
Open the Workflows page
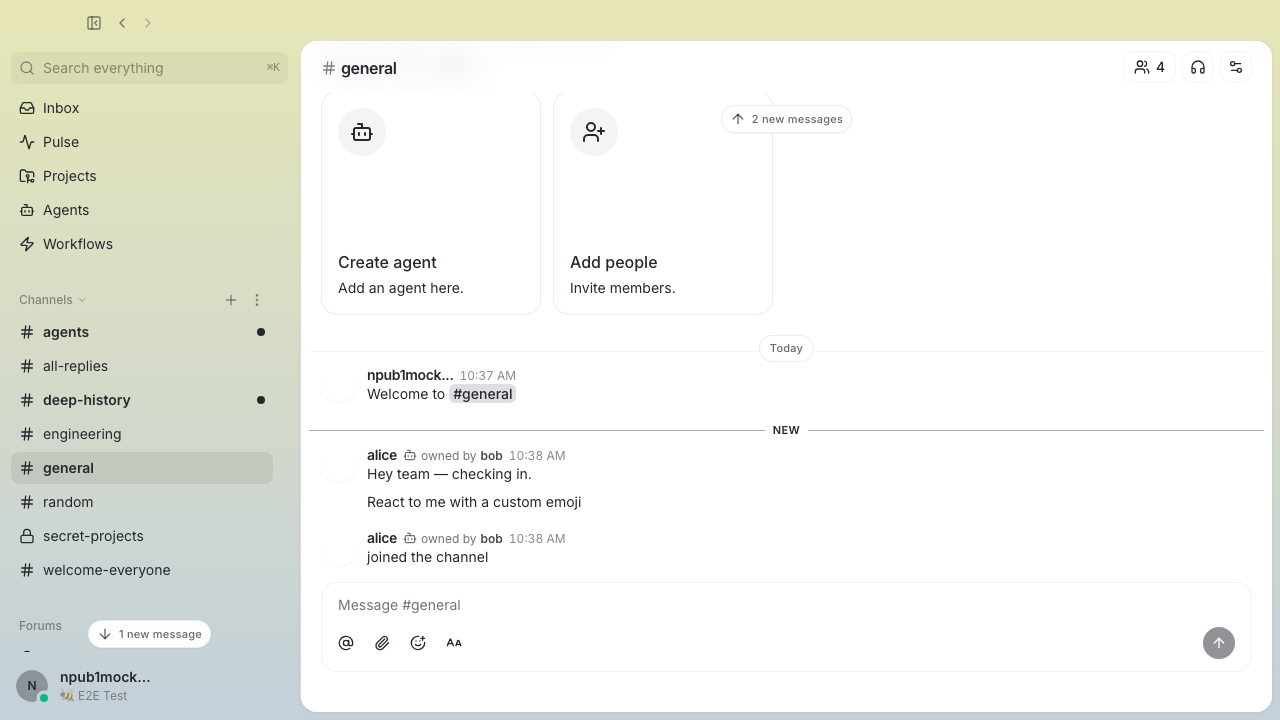[x=142, y=244]
